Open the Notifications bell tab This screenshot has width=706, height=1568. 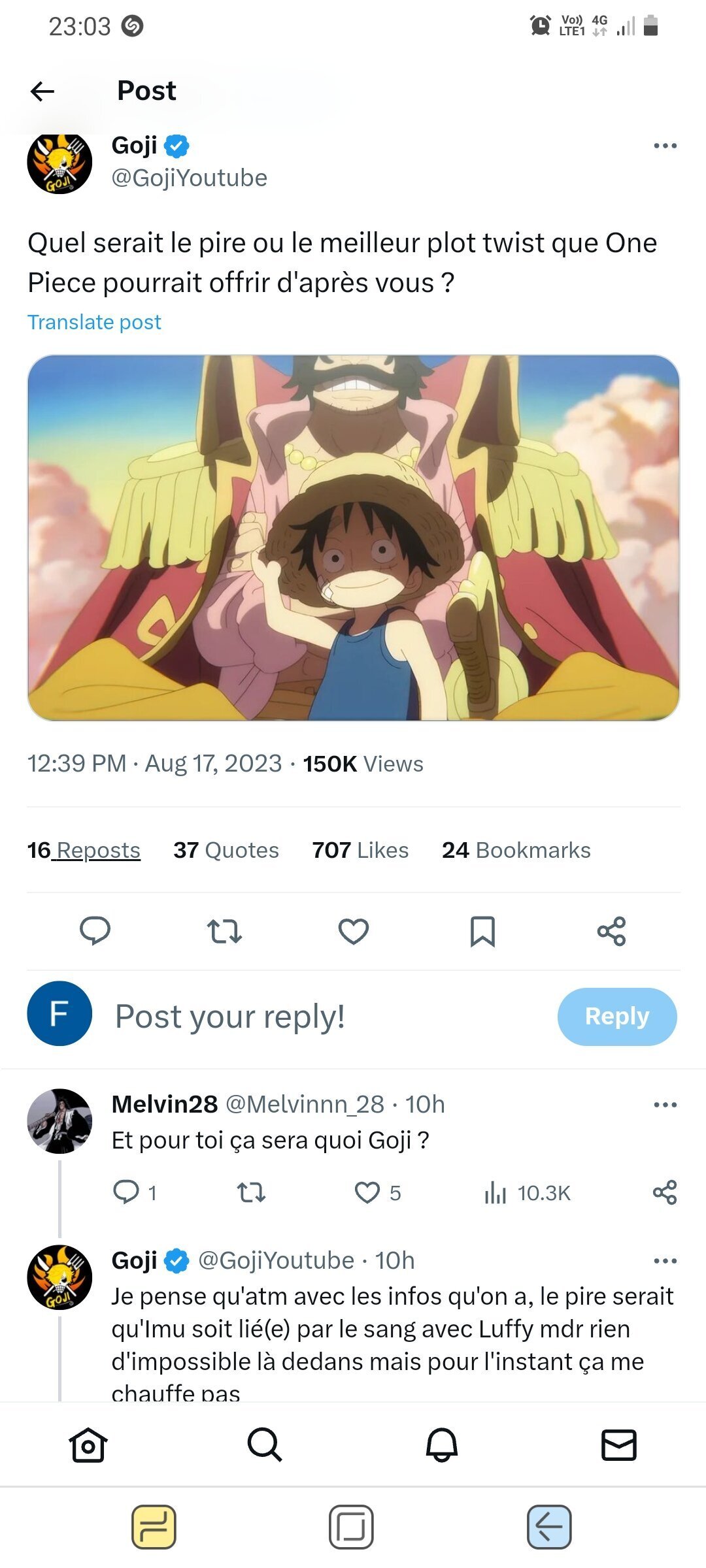coord(442,1445)
